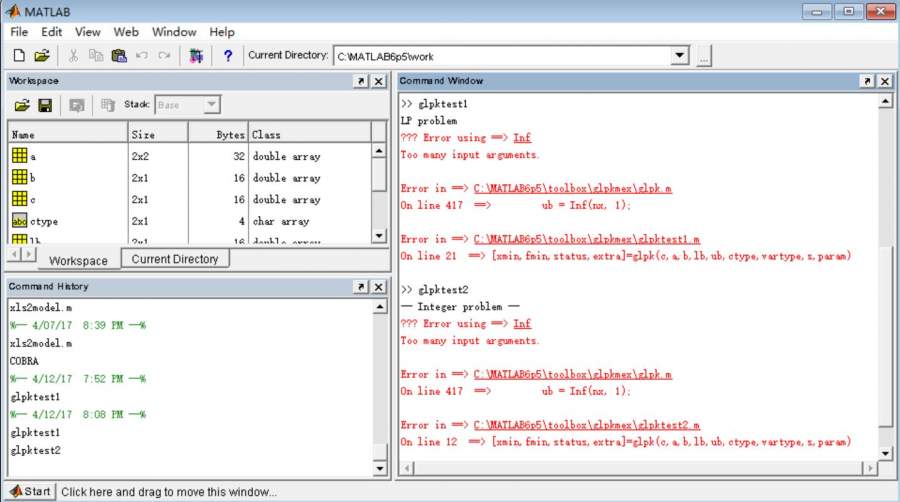
Task: Select first xls2model.m history entry
Action: 41,308
